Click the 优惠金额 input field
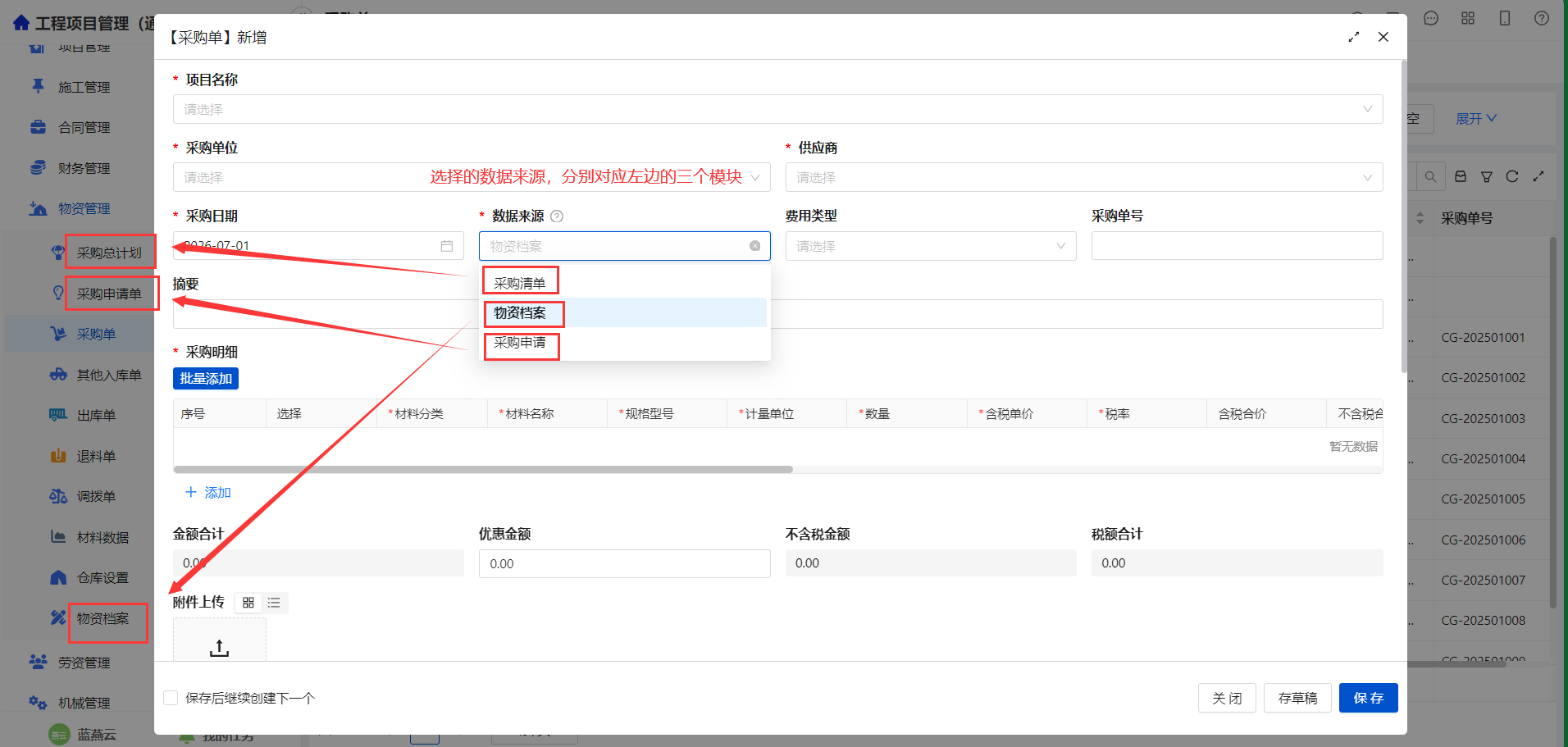 (x=624, y=563)
